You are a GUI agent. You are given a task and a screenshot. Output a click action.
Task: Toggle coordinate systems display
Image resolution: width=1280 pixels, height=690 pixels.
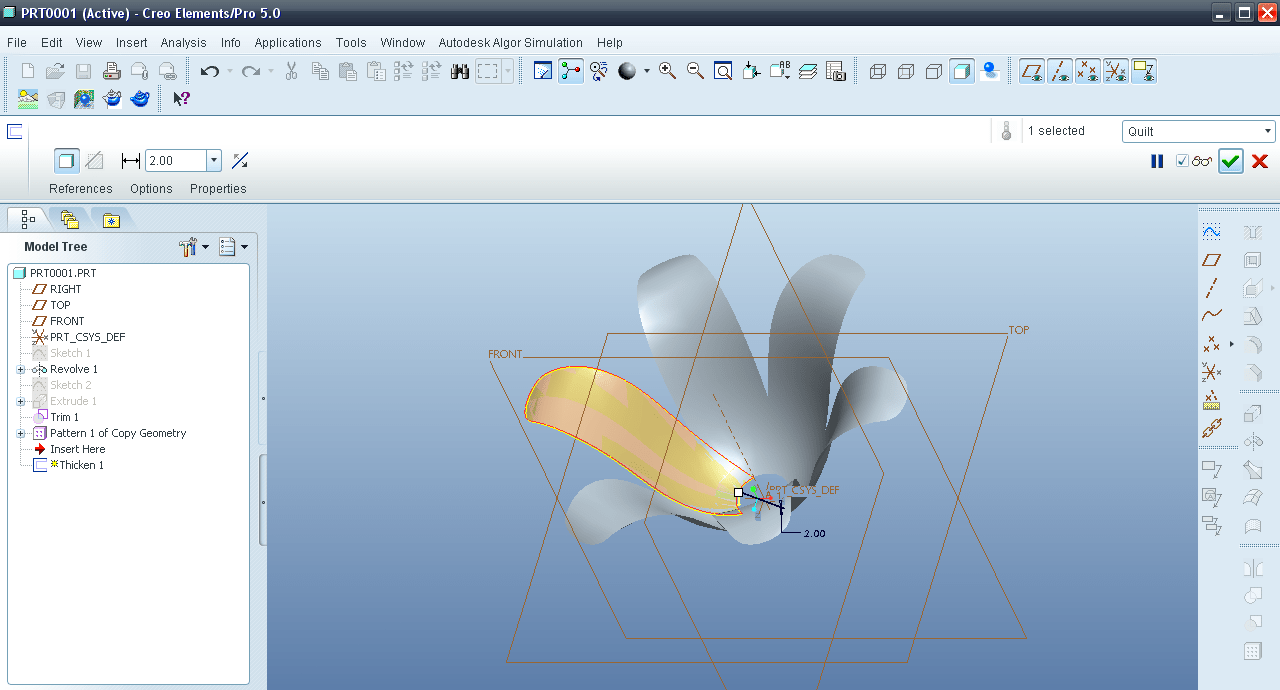[x=1116, y=71]
